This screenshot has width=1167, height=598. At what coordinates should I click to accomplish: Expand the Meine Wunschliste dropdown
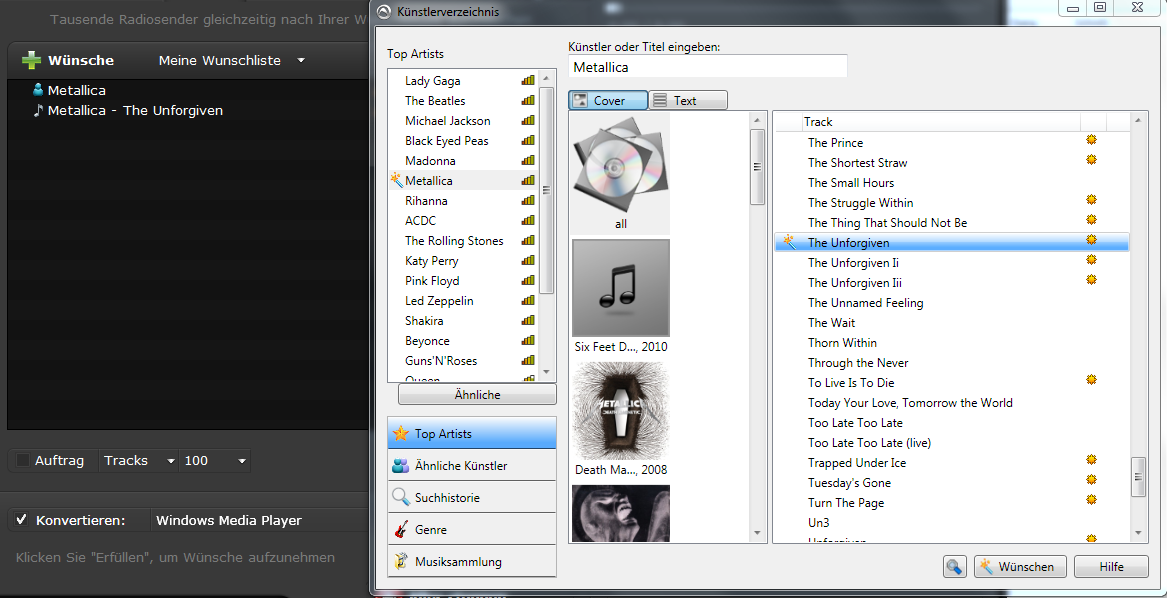301,61
